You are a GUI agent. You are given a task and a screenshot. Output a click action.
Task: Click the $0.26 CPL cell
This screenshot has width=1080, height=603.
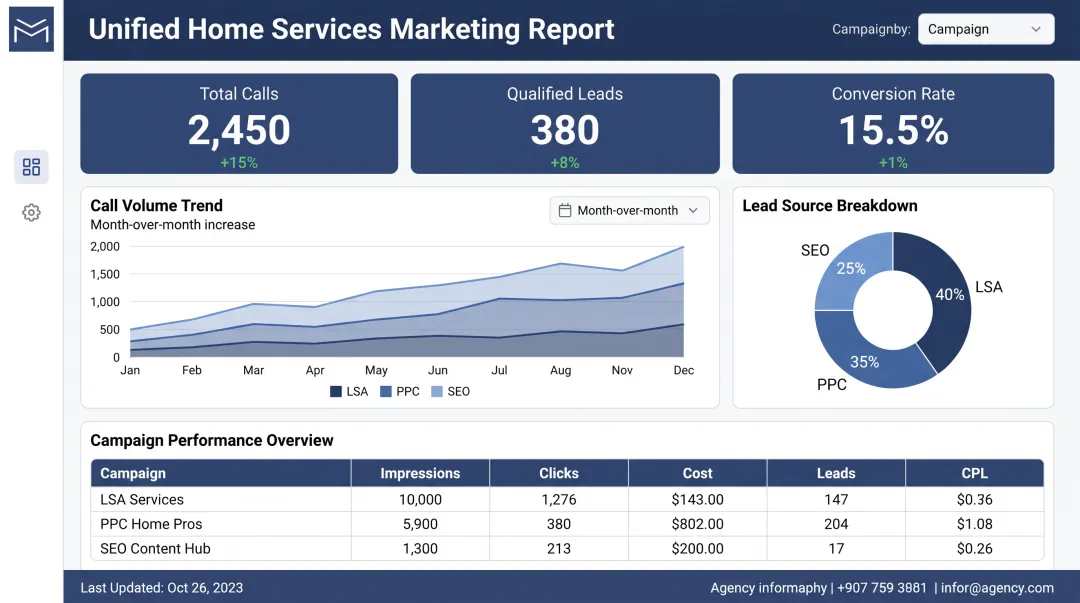pyautogui.click(x=975, y=549)
